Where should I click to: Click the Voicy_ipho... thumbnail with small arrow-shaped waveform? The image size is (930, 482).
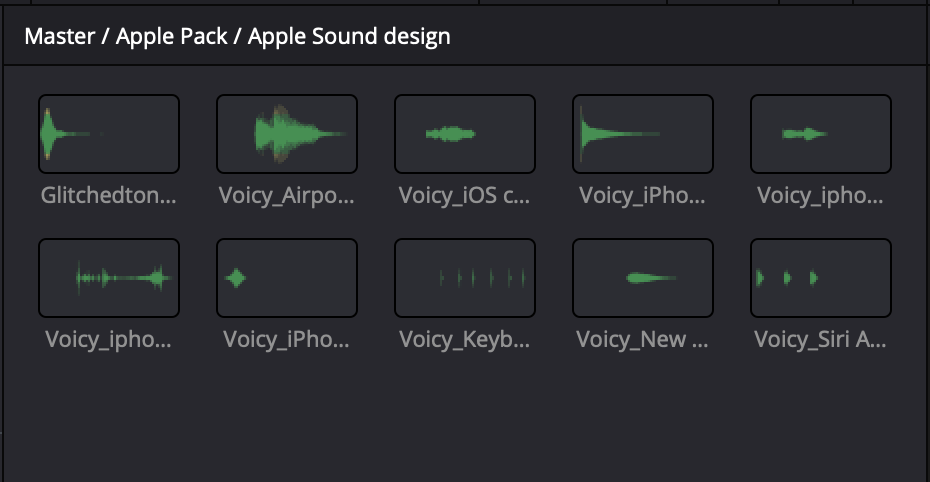pos(821,134)
